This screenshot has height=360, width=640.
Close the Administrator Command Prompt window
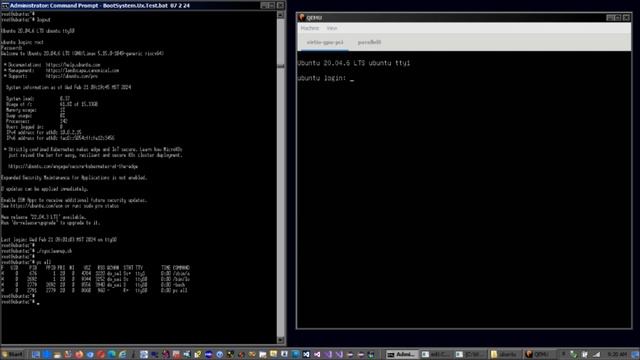(x=280, y=6)
